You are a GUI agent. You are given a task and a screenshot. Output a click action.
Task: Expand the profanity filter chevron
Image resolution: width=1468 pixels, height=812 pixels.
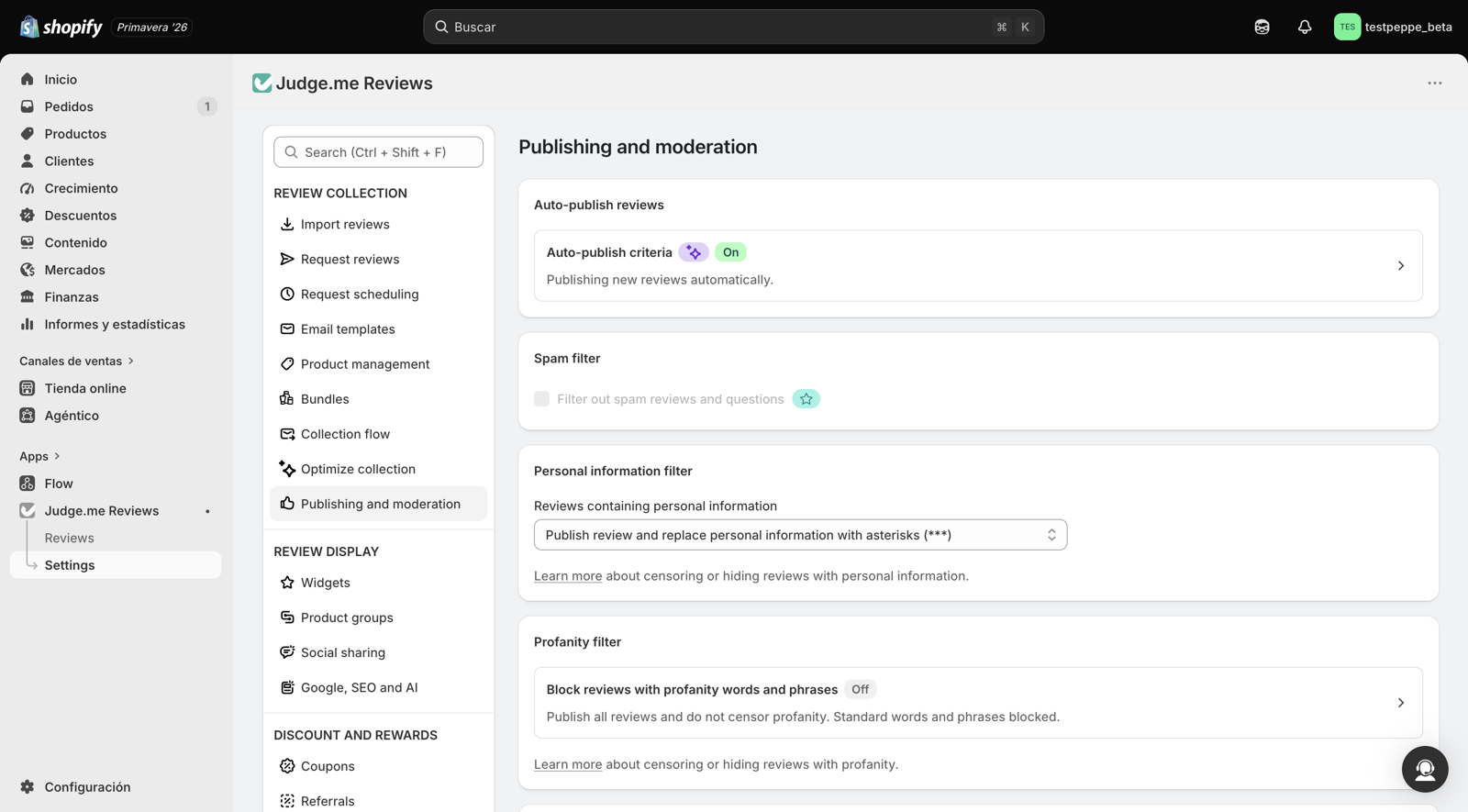point(1400,703)
